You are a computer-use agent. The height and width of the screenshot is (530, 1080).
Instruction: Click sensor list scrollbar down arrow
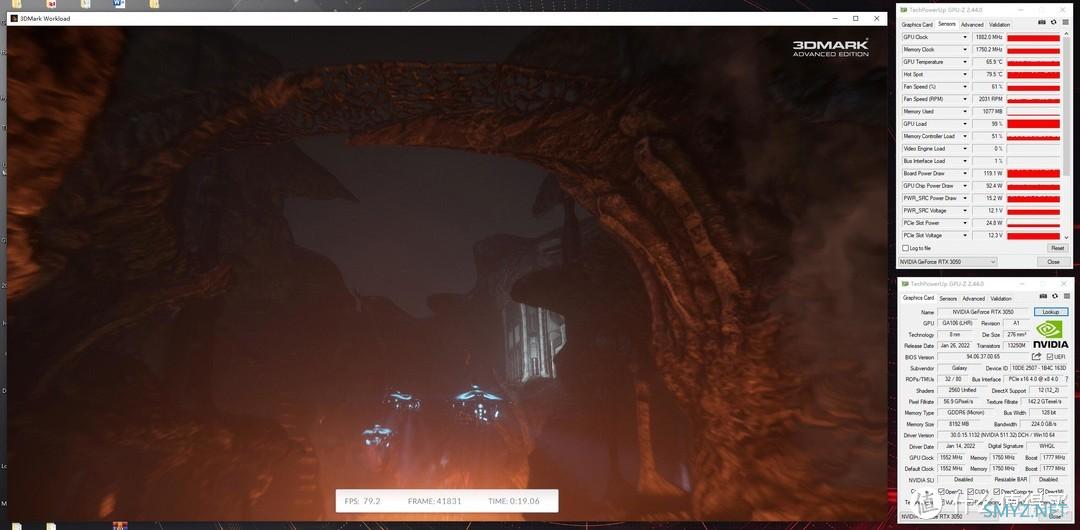1067,238
